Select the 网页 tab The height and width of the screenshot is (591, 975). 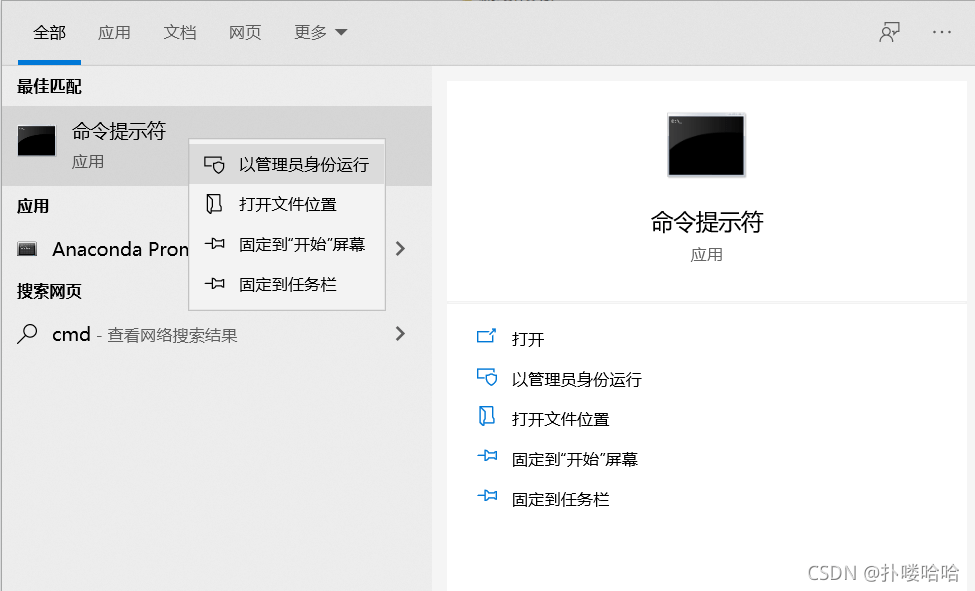(x=245, y=32)
